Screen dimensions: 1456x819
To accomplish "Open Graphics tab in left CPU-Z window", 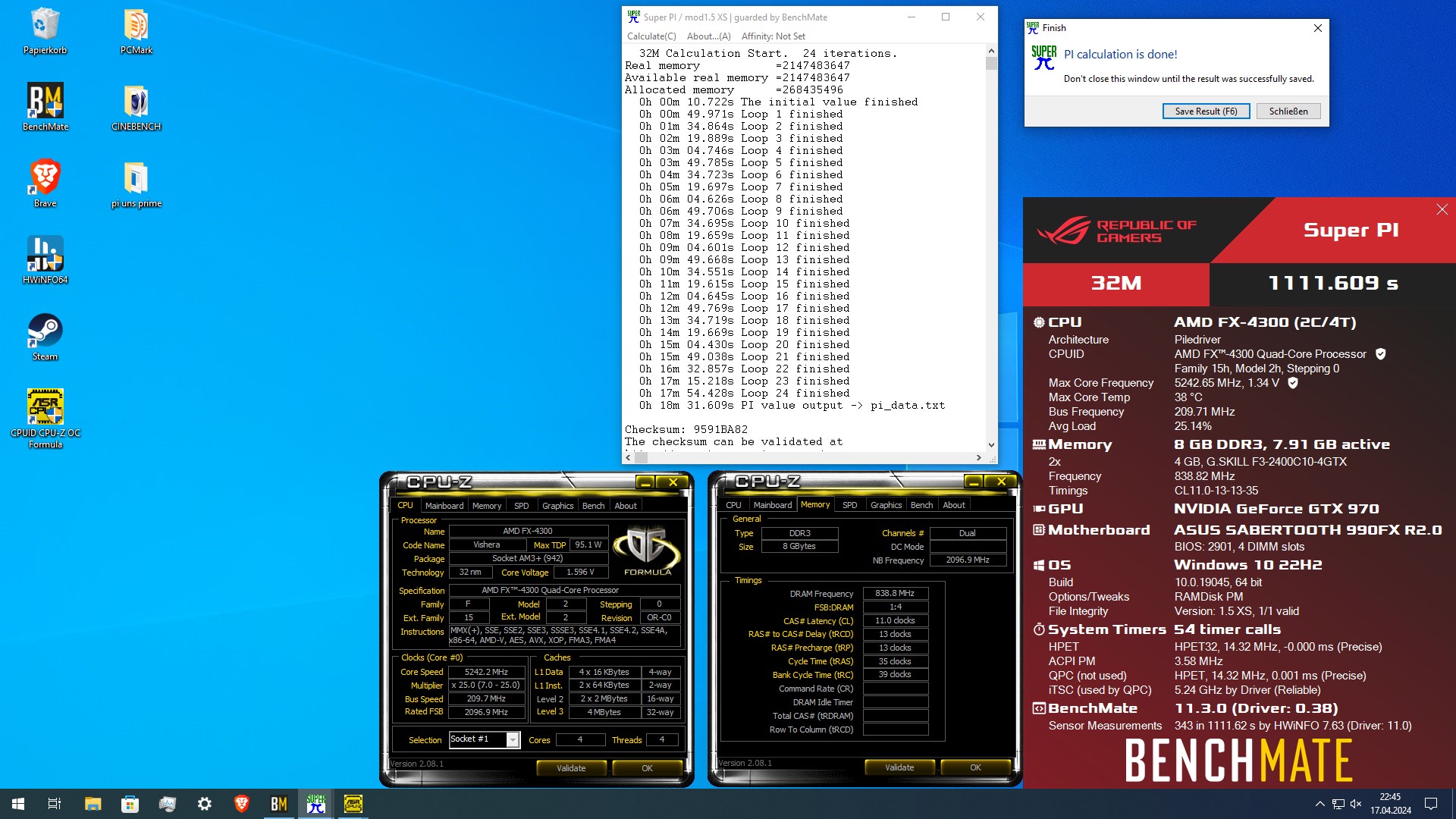I will (x=557, y=506).
